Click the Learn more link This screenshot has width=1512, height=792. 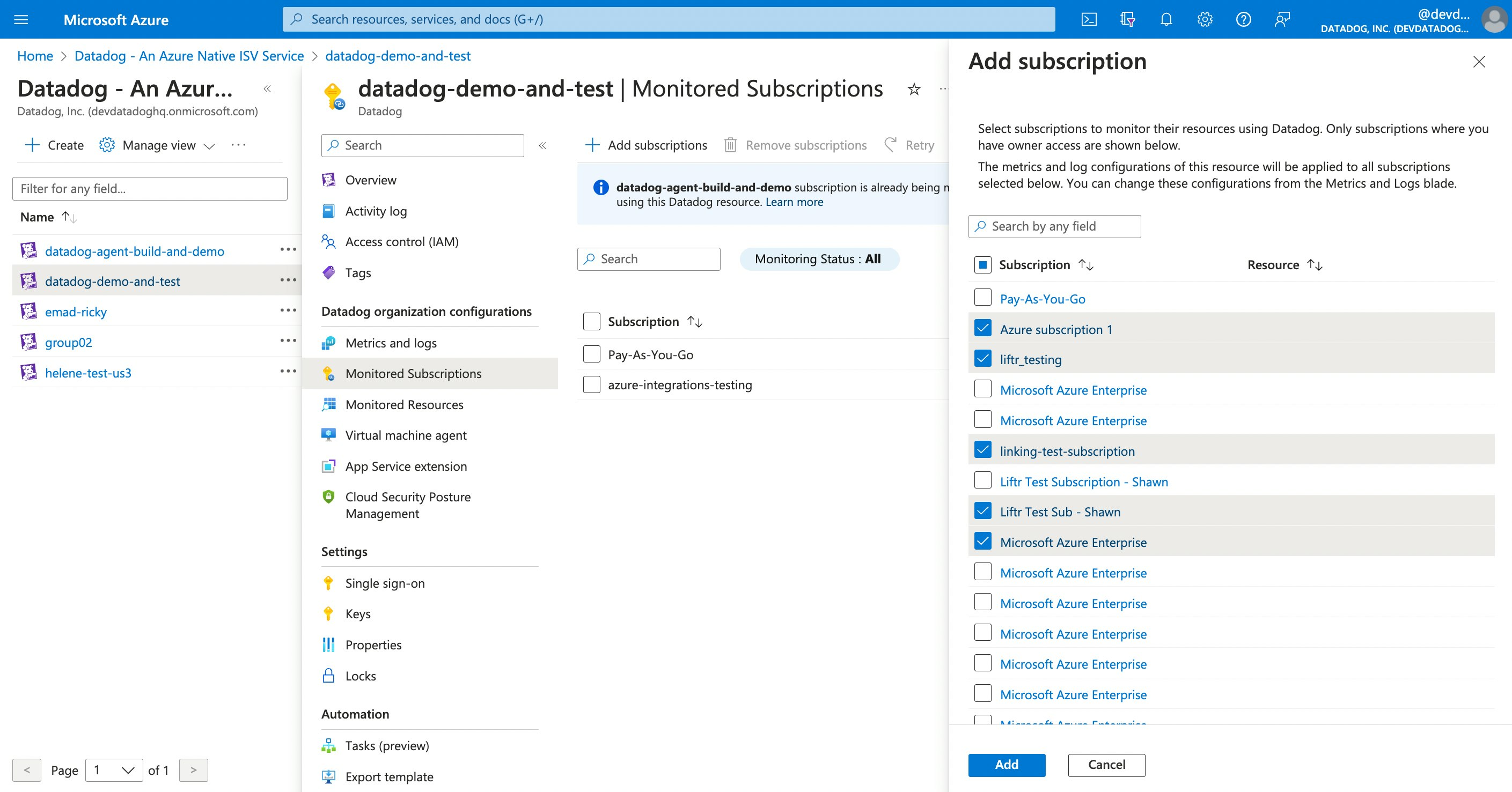click(x=794, y=201)
